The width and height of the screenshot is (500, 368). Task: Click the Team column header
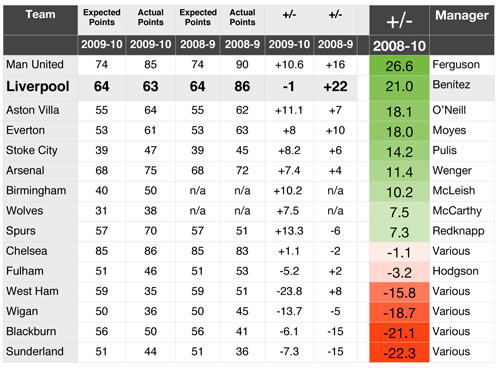pos(40,15)
